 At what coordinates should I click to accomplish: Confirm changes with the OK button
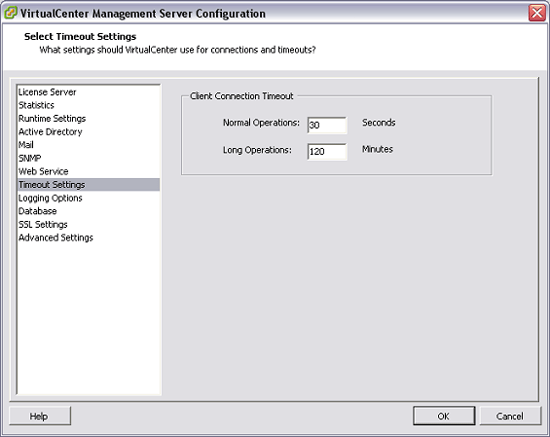coord(444,416)
